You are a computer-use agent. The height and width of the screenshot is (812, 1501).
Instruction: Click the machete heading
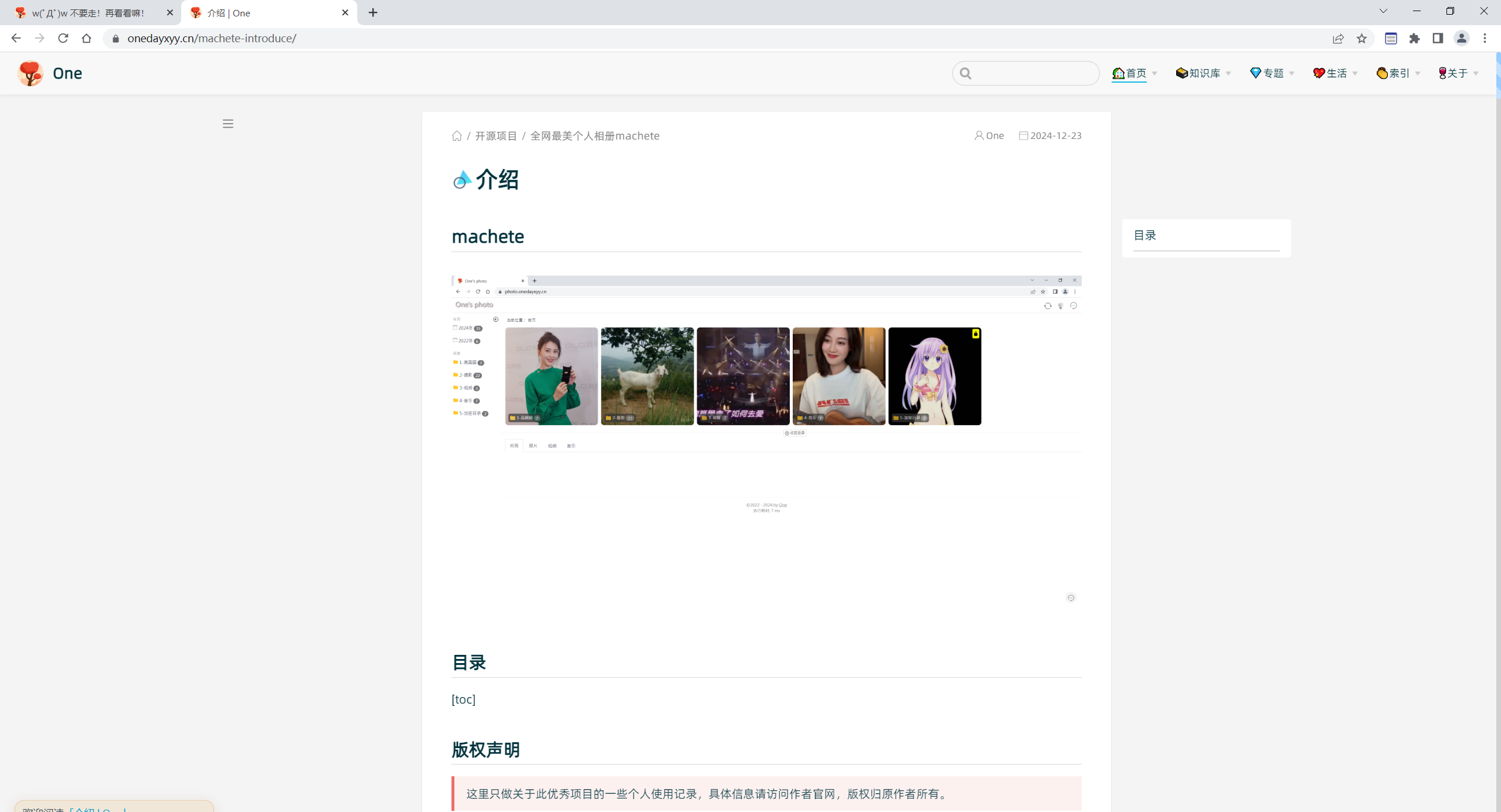(488, 236)
